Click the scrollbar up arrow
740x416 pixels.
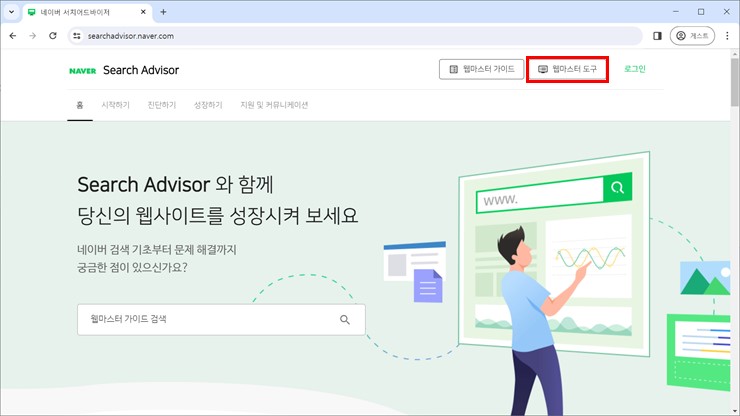pos(735,54)
